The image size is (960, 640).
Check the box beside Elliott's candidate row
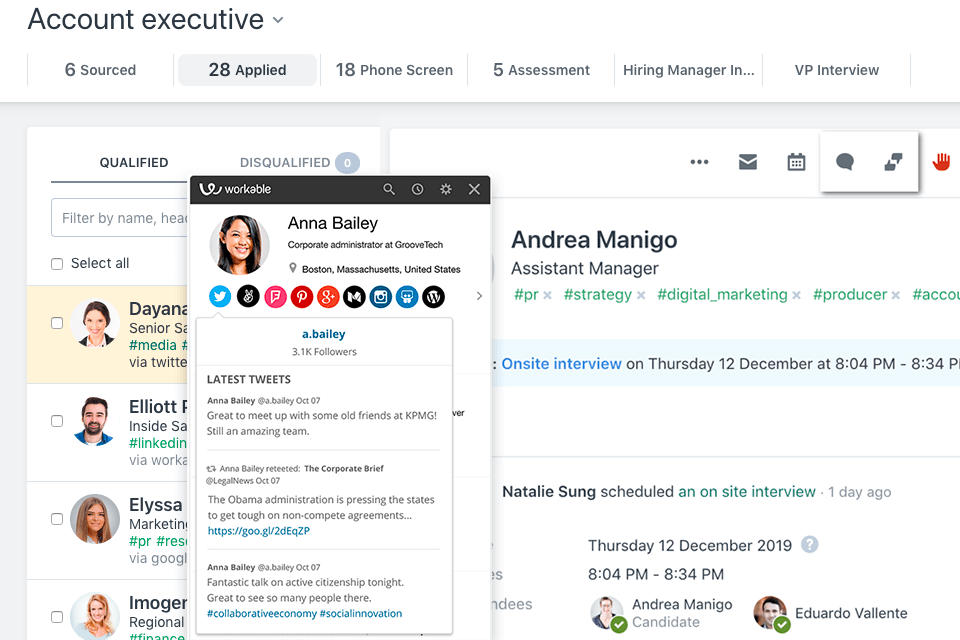57,422
